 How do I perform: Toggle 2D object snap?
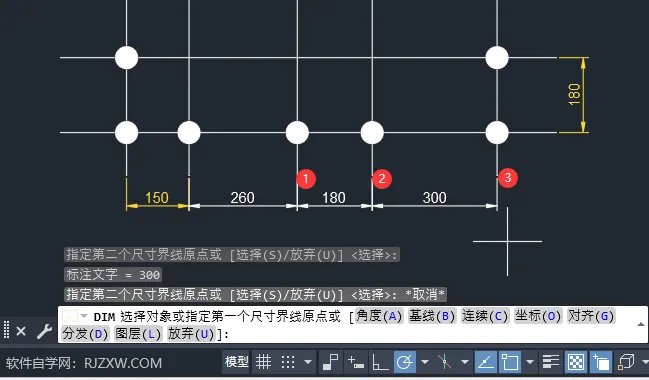tap(510, 362)
